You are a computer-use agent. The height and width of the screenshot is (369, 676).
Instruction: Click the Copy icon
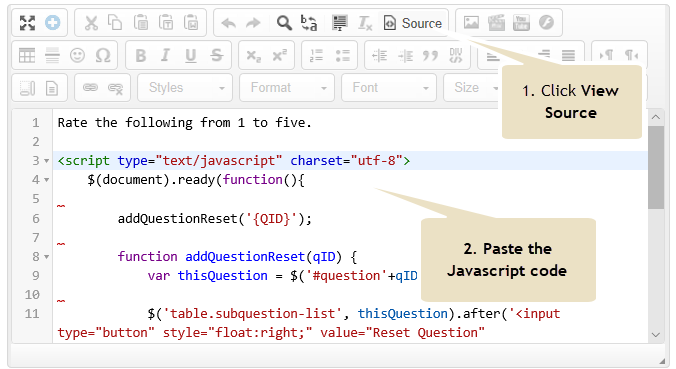[x=115, y=22]
